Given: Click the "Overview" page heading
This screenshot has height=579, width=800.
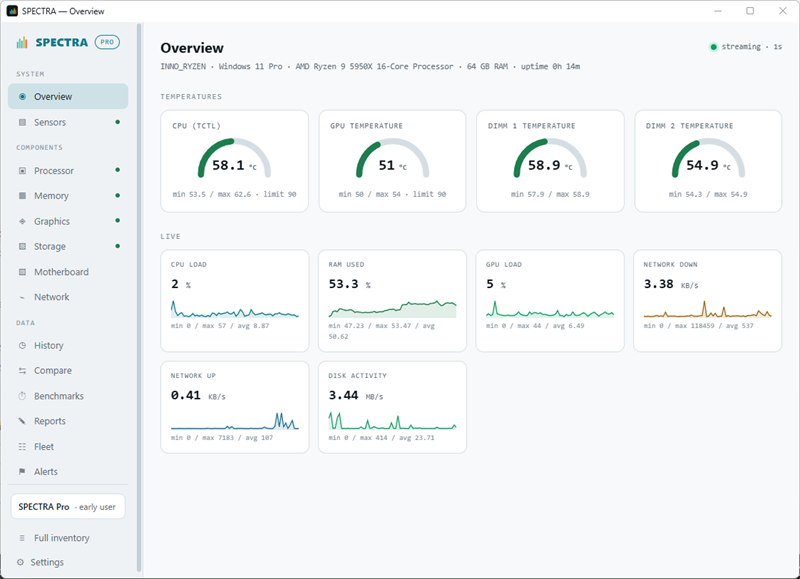Looking at the screenshot, I should tap(192, 48).
